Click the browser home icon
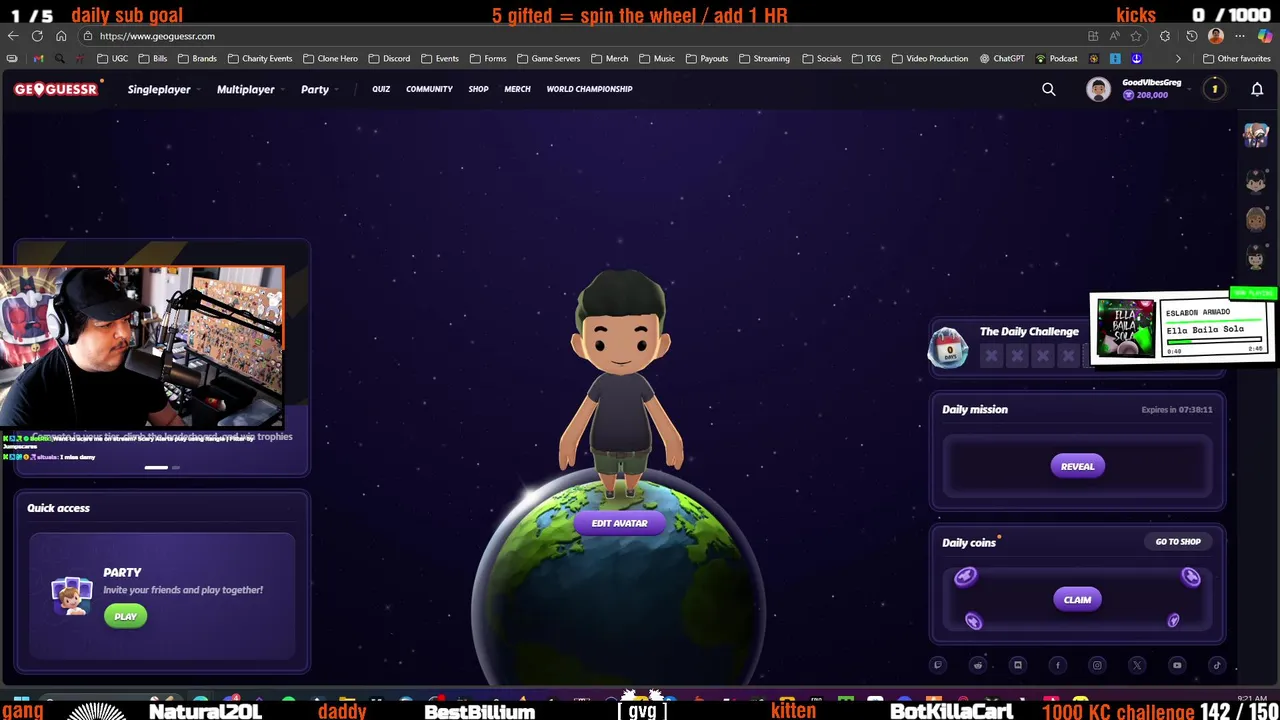The width and height of the screenshot is (1280, 720). click(x=61, y=36)
